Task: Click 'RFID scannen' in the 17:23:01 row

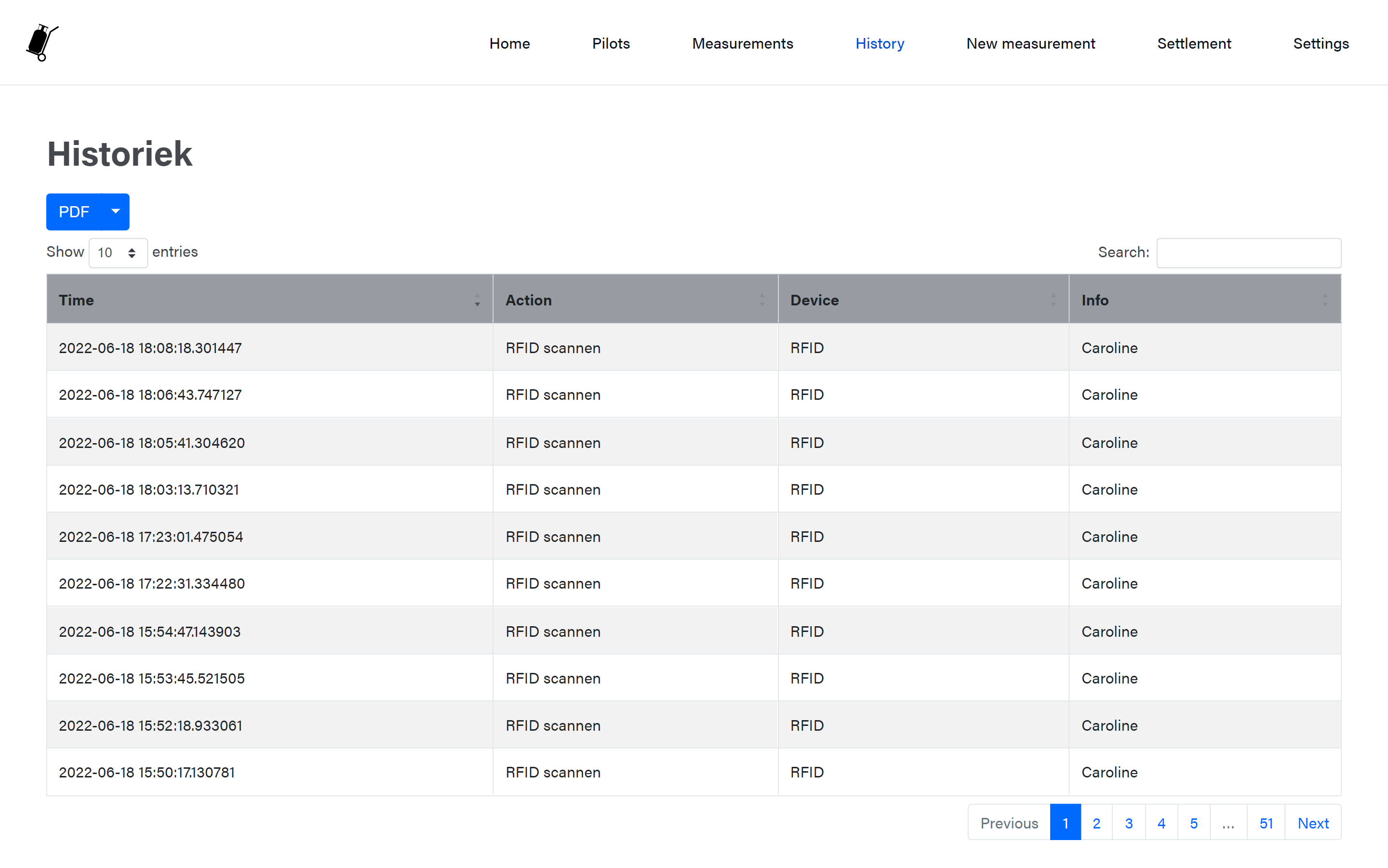Action: 553,536
